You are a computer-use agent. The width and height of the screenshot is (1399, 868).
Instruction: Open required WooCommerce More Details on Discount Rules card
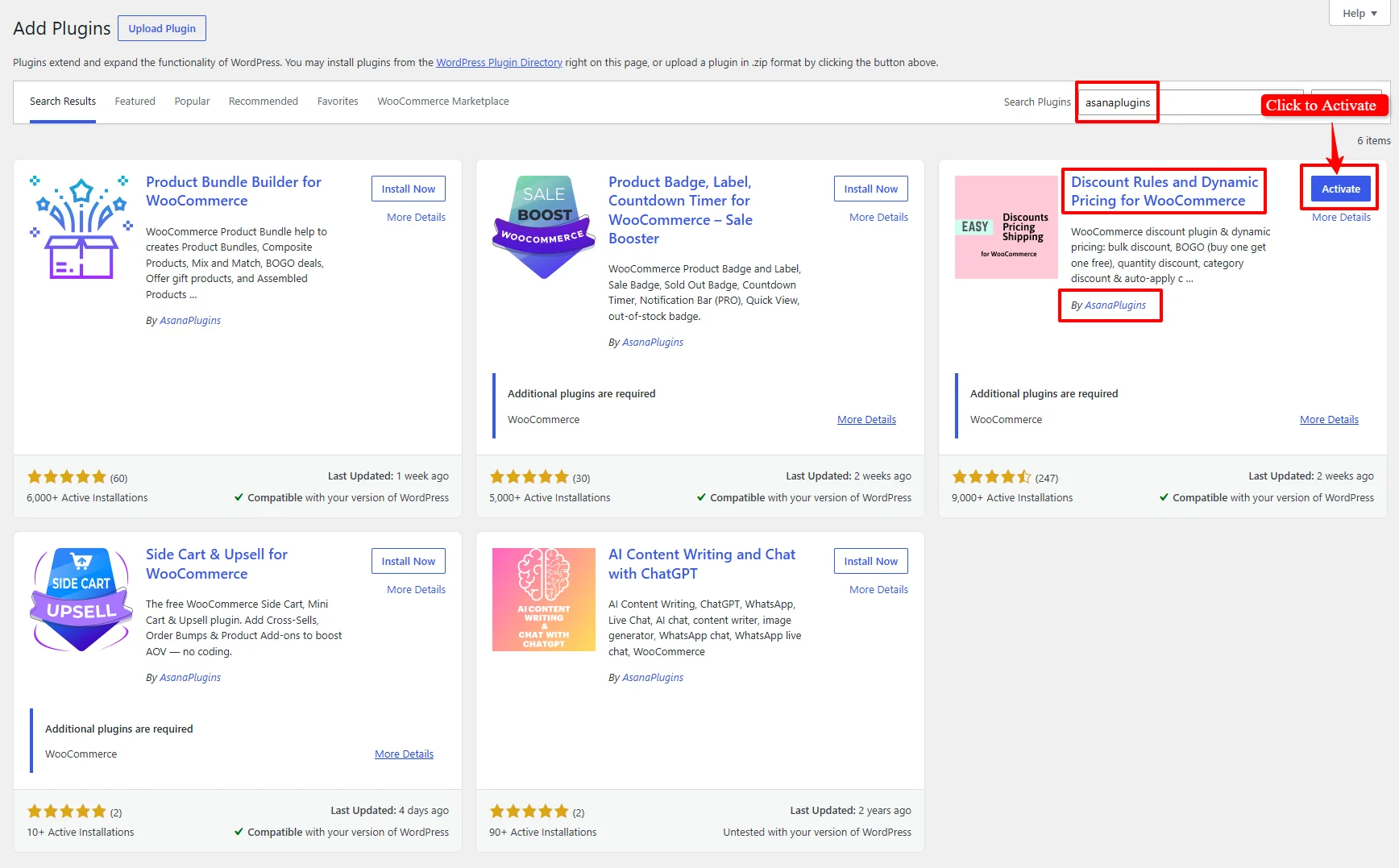pyautogui.click(x=1329, y=420)
